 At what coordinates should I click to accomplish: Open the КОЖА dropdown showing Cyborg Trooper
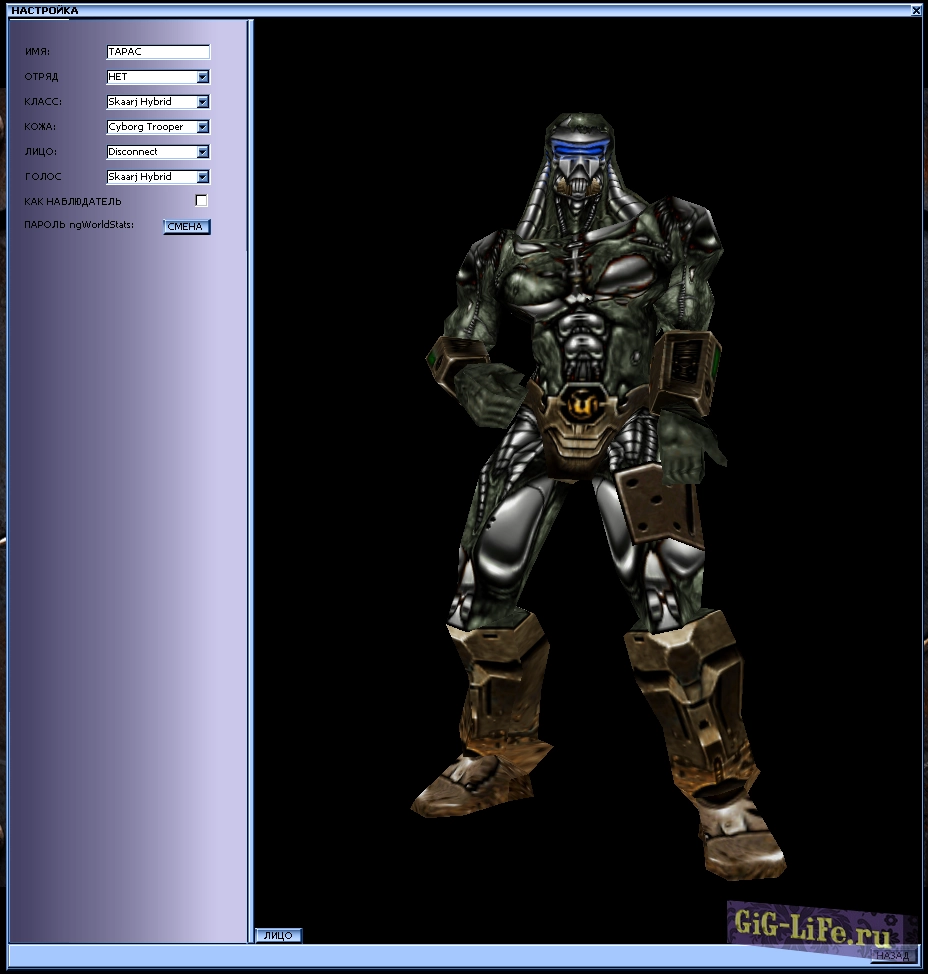tap(203, 127)
